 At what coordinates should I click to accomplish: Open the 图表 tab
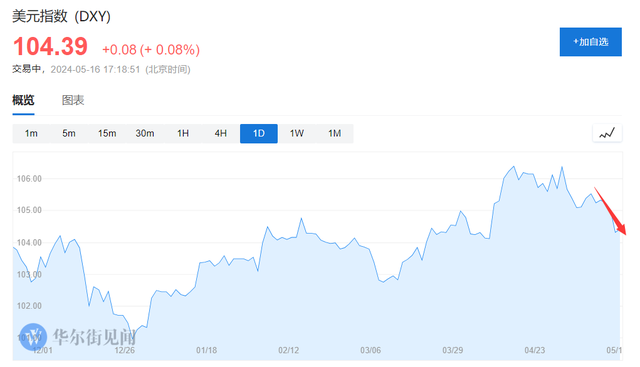(73, 100)
